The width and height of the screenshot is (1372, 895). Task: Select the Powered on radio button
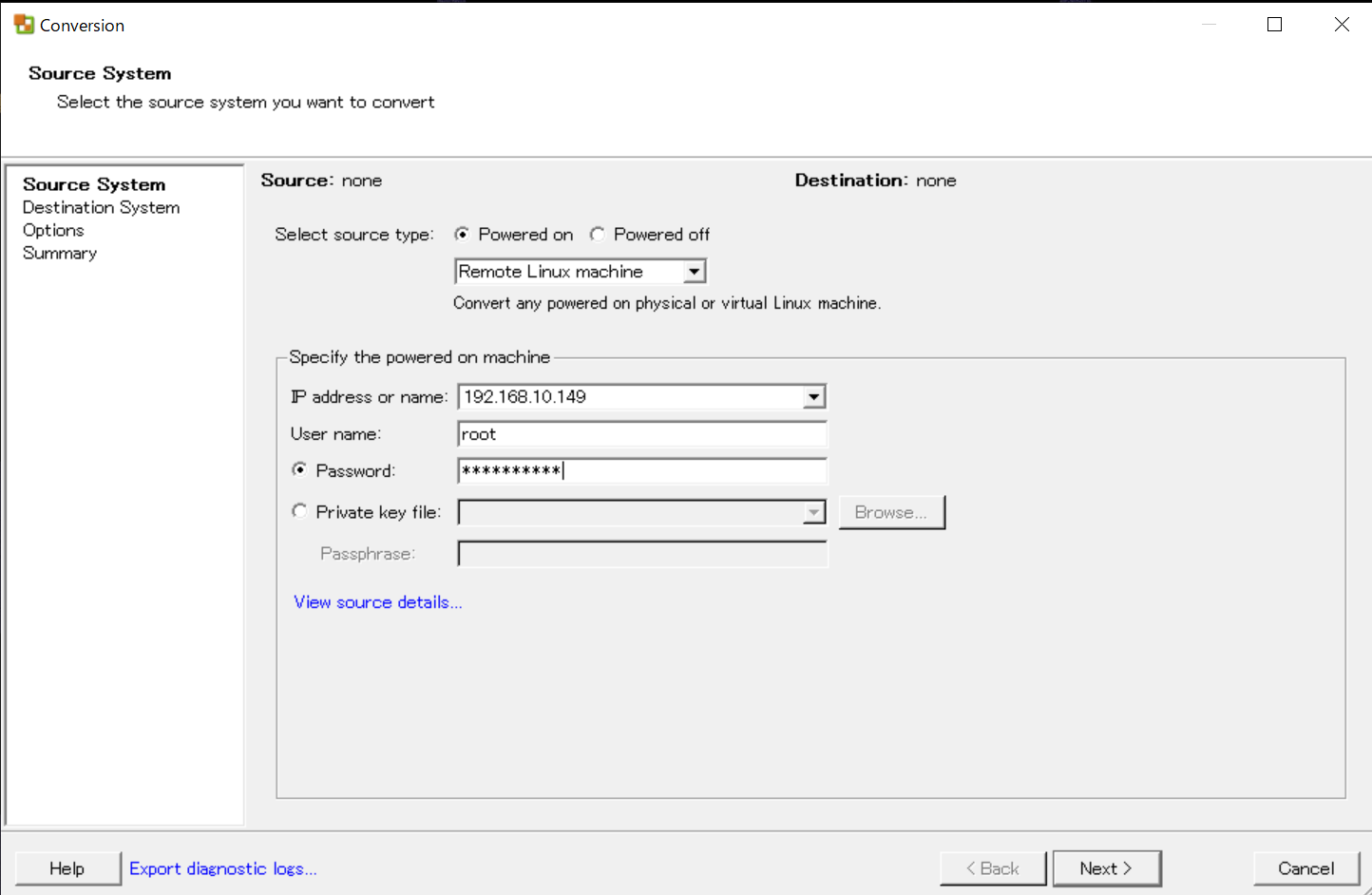click(x=462, y=234)
